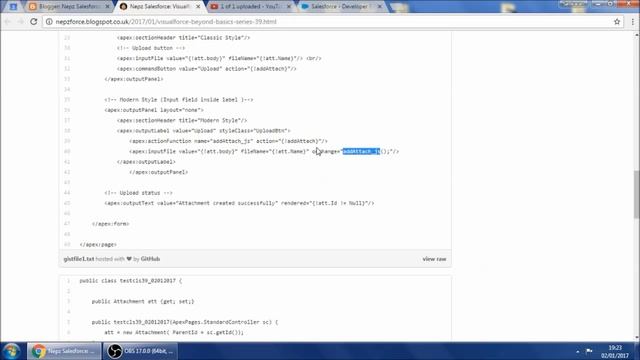Image resolution: width=640 pixels, height=360 pixels.
Task: Click scrollbar down arrow
Action: pos(636,338)
